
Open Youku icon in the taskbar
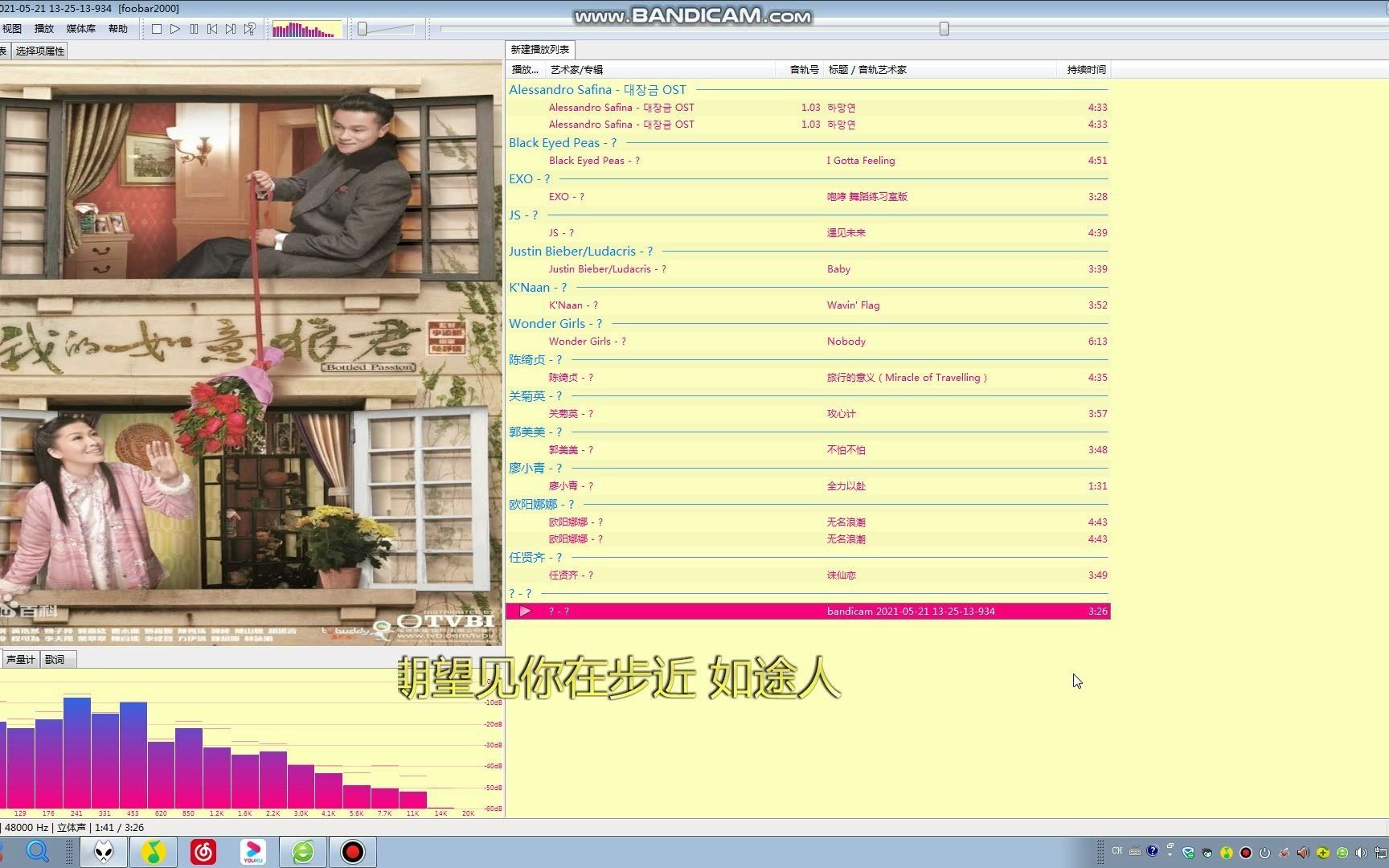pyautogui.click(x=252, y=852)
